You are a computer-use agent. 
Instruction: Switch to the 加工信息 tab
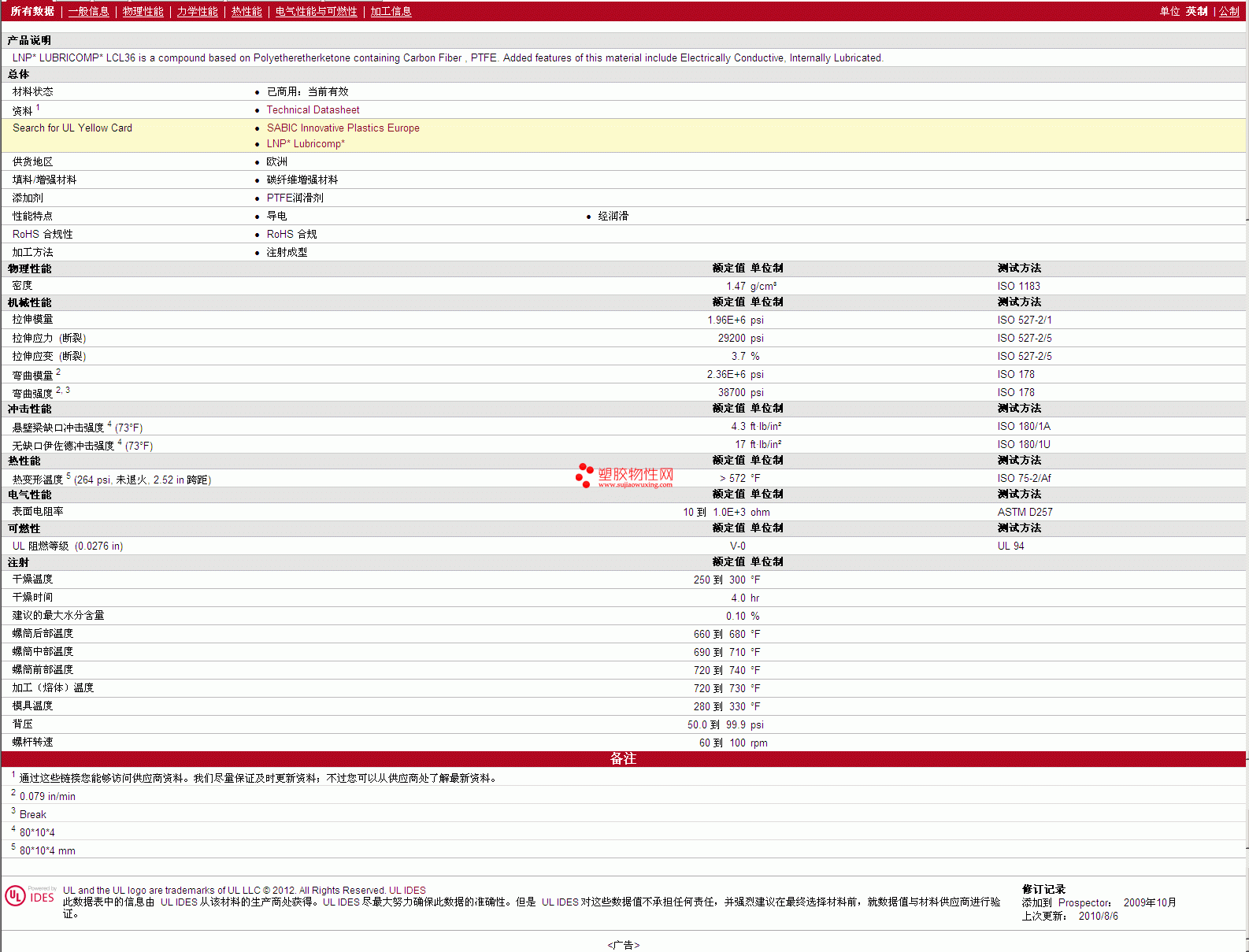[391, 11]
